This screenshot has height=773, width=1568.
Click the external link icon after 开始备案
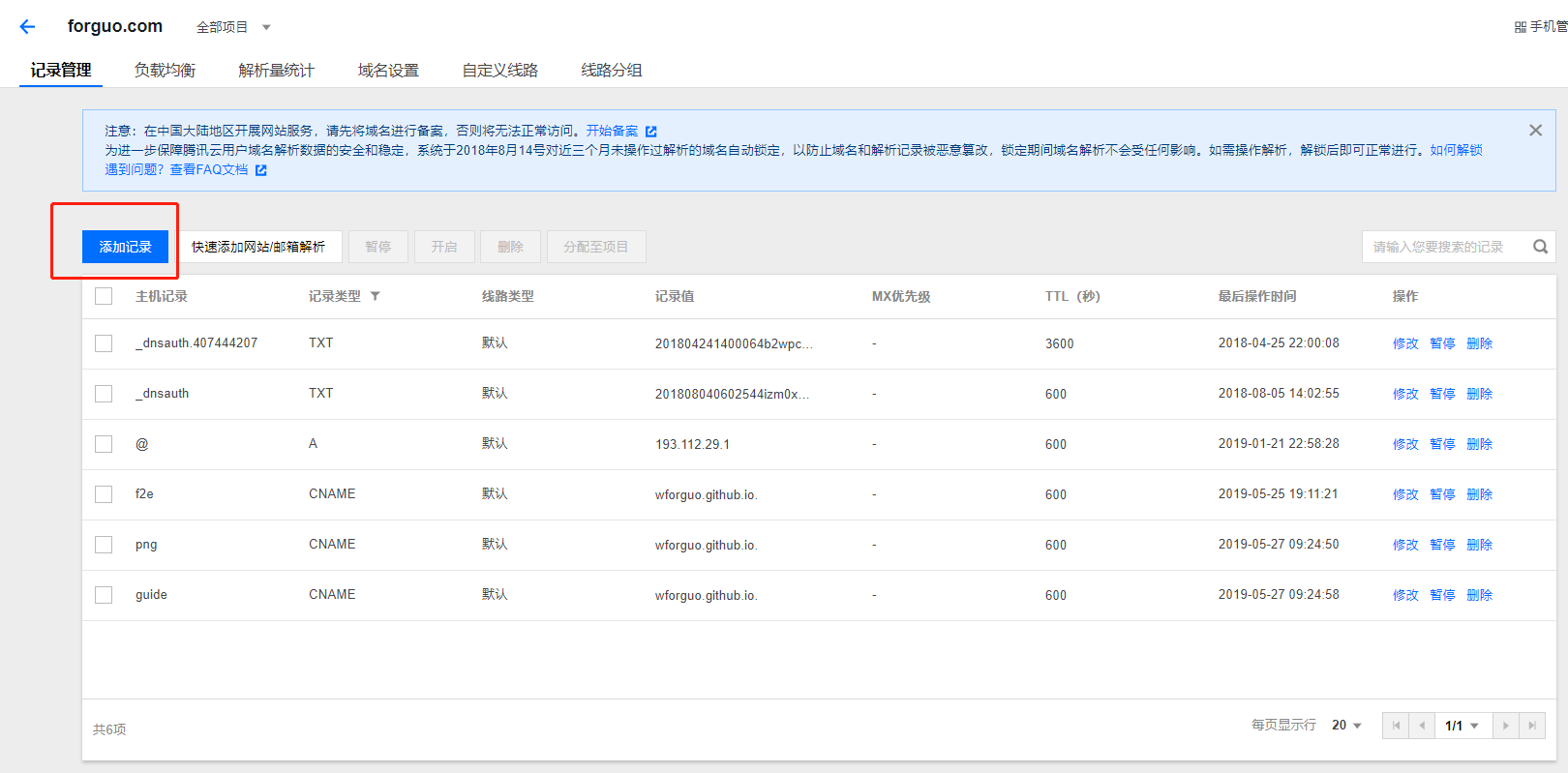click(x=651, y=132)
